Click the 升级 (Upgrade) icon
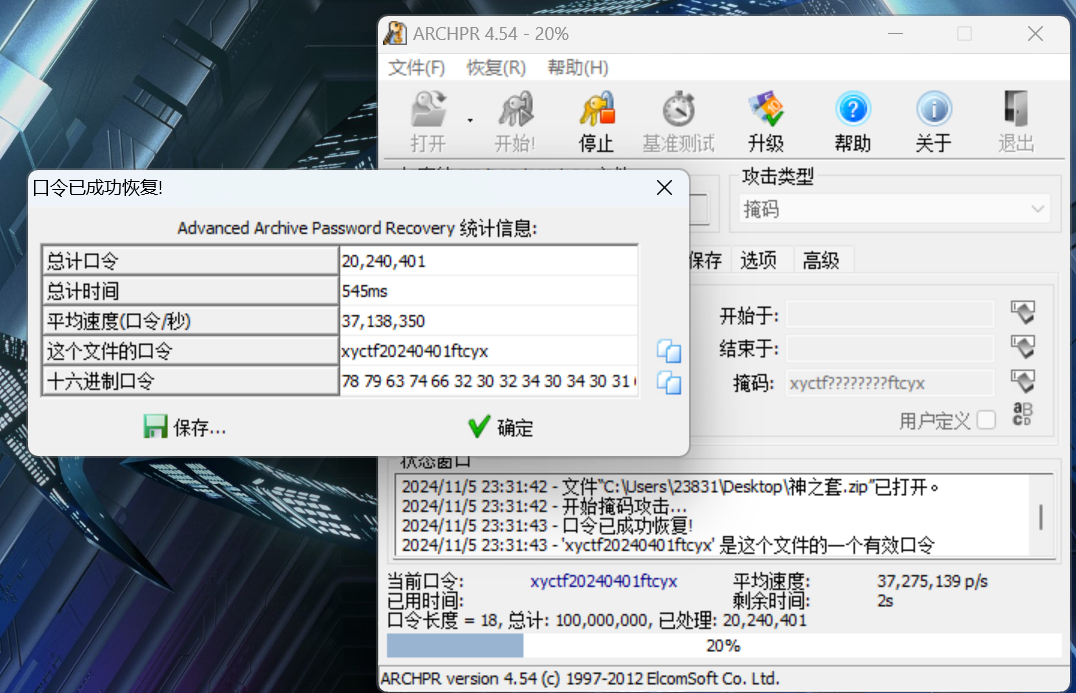This screenshot has width=1076, height=693. tap(766, 121)
